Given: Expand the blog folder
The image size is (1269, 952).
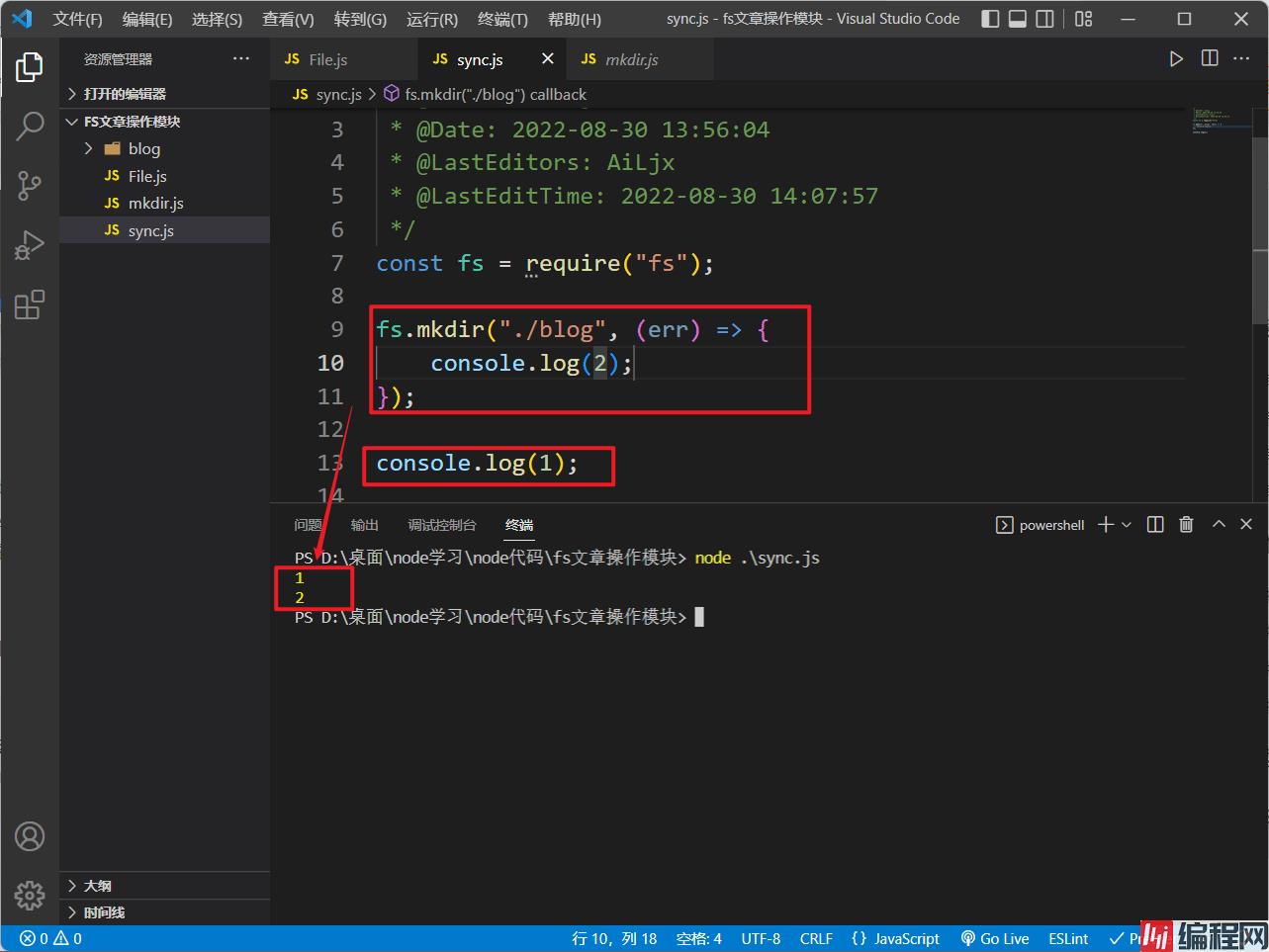Looking at the screenshot, I should (x=164, y=148).
